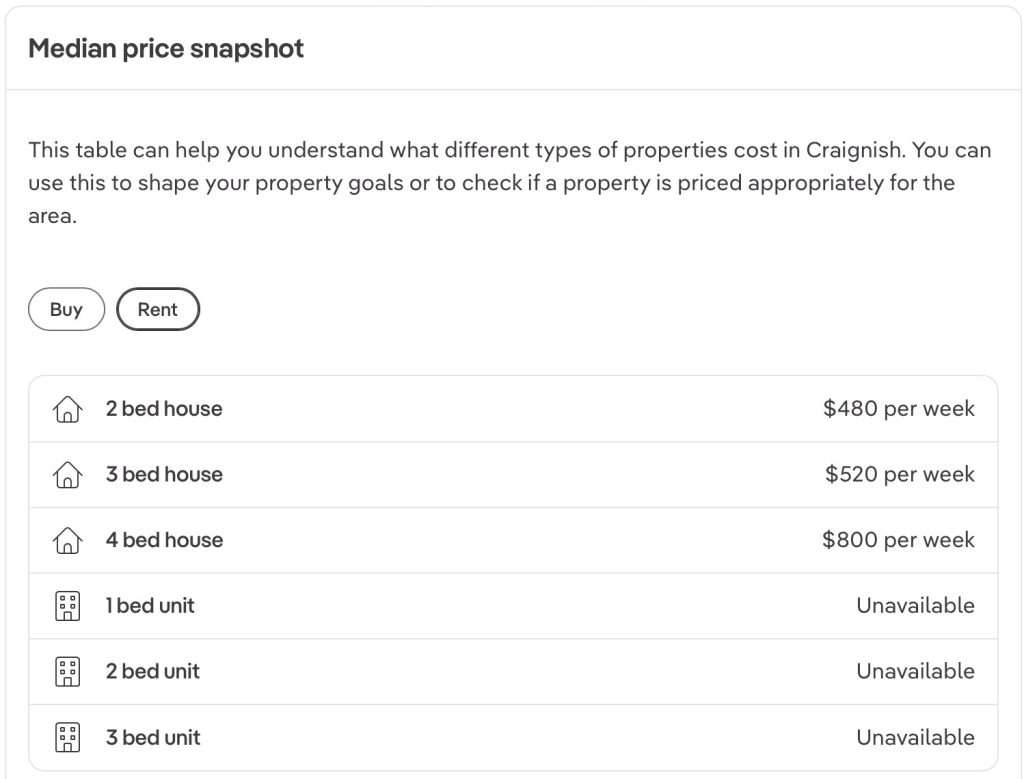Select the 1 bed unit label
Image resolution: width=1024 pixels, height=779 pixels.
click(x=150, y=606)
